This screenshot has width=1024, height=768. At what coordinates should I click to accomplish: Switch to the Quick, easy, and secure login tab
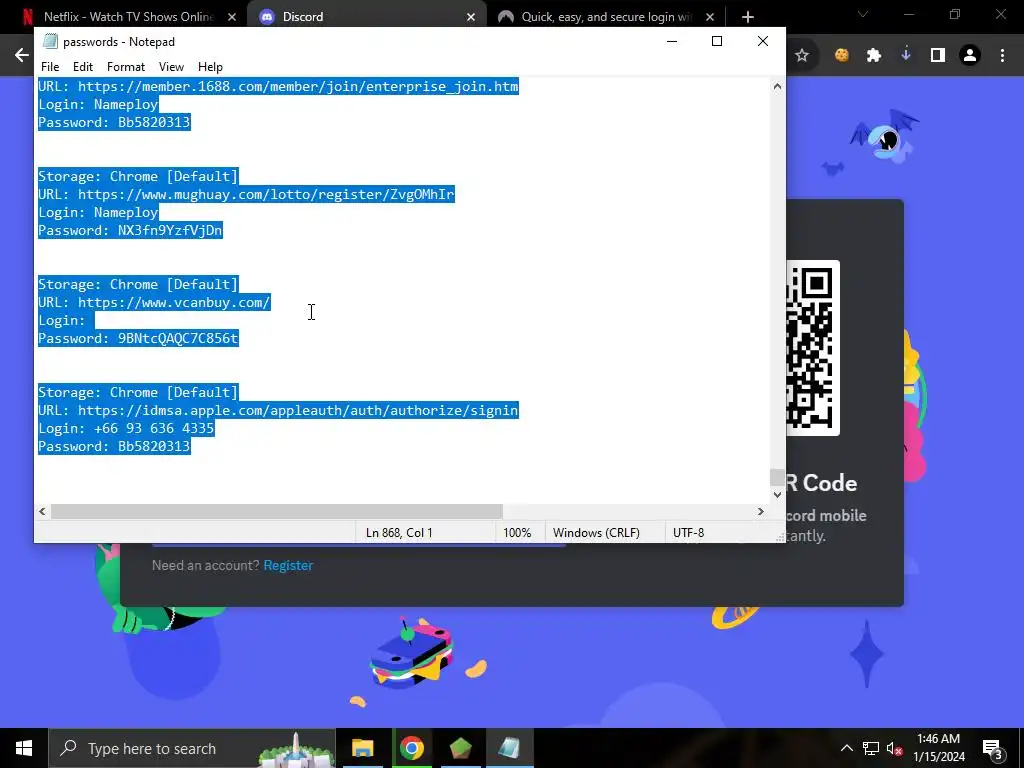[604, 17]
